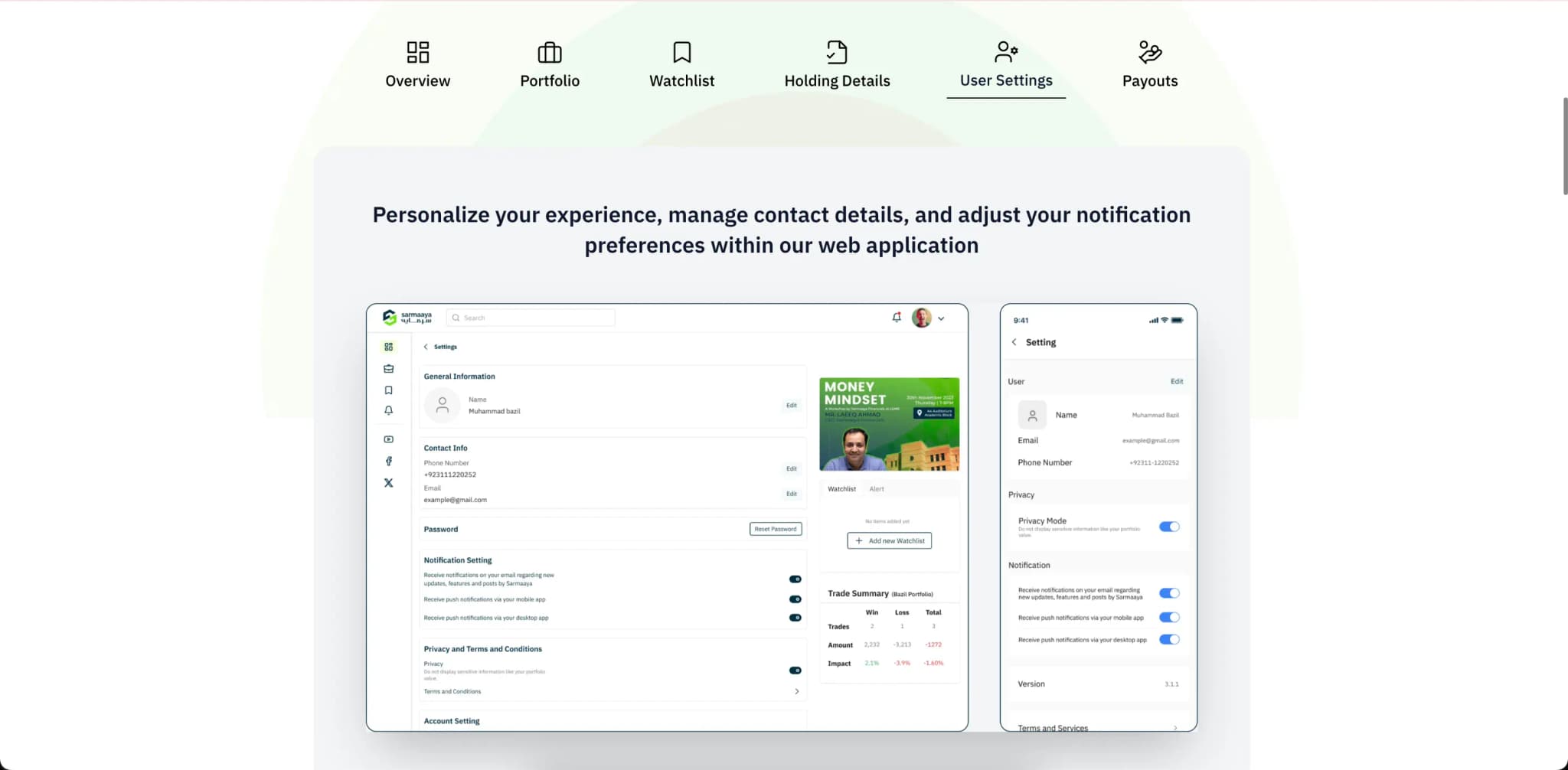1568x770 pixels.
Task: Toggle the Privacy switch in web app
Action: (x=795, y=670)
